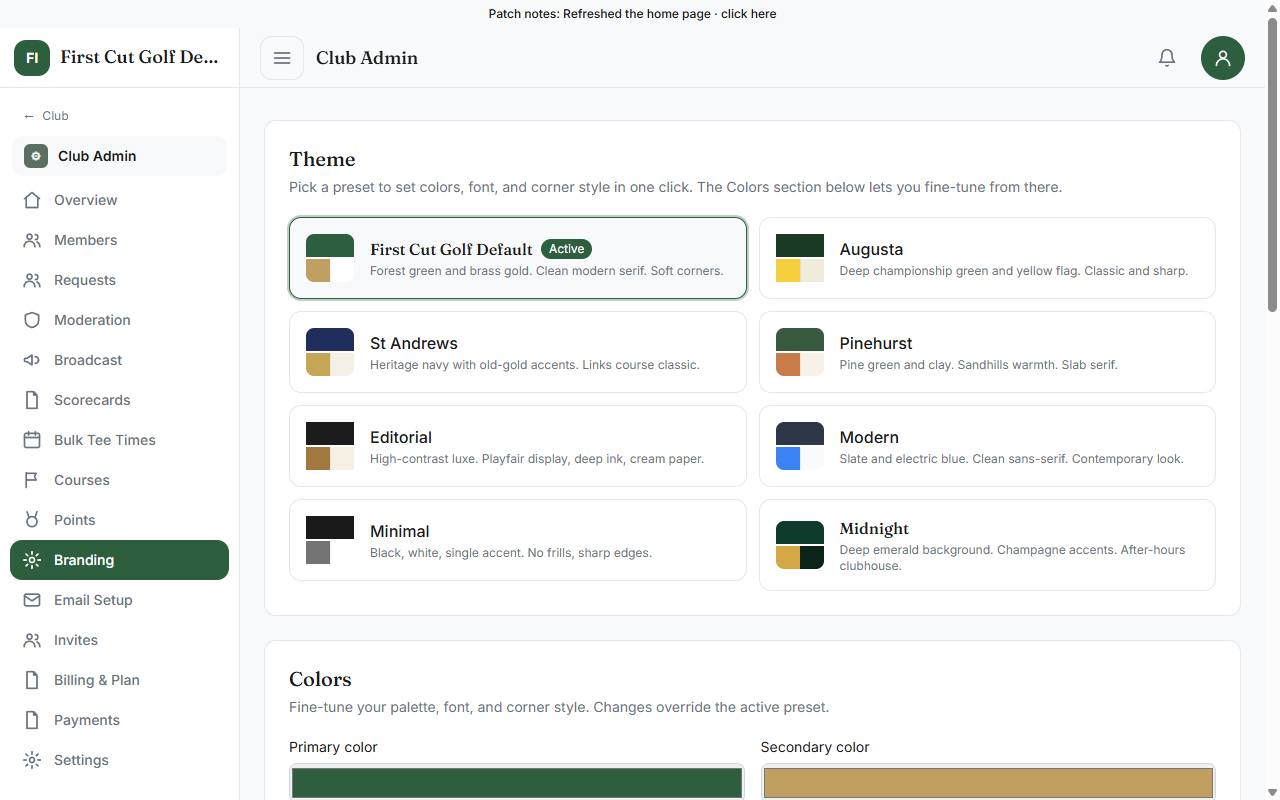The image size is (1280, 800).
Task: Click the Members people icon
Action: tap(32, 240)
